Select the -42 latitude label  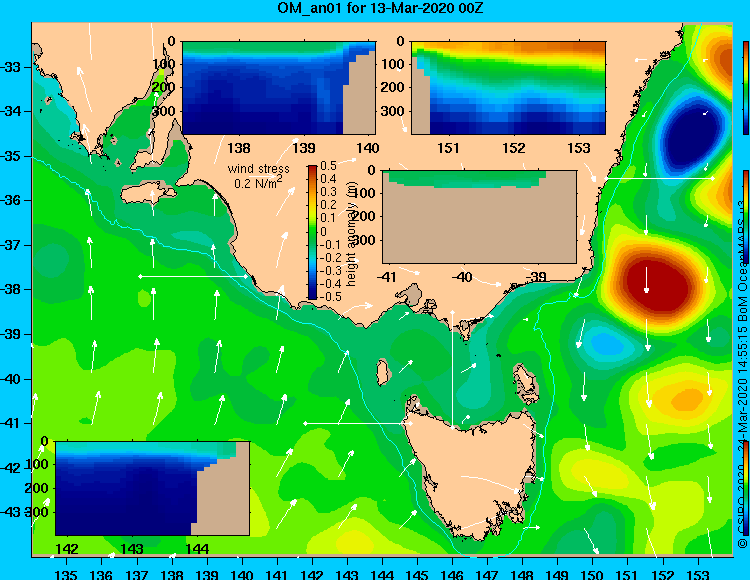coord(11,468)
